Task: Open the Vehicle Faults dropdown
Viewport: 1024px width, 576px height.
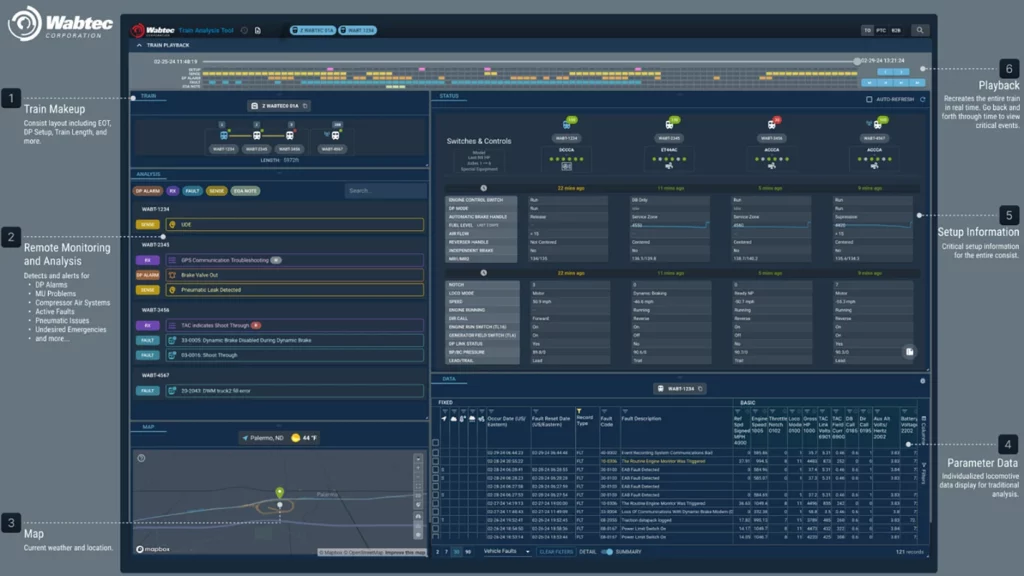Action: tap(507, 552)
